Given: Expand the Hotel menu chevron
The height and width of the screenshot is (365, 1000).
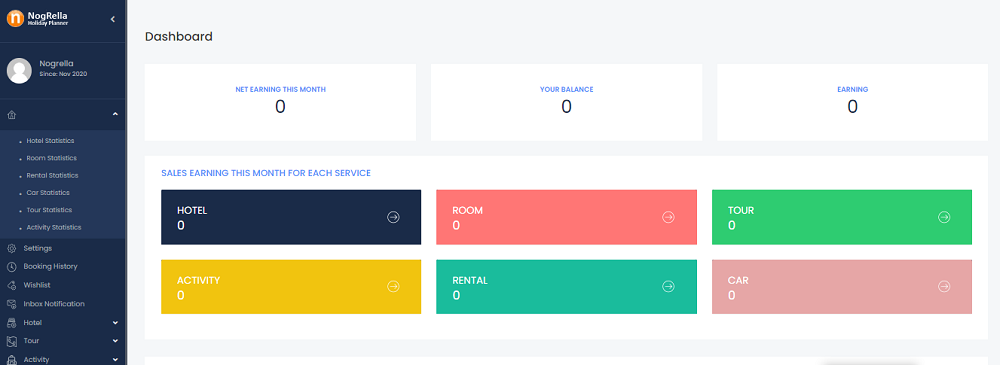Looking at the screenshot, I should tap(115, 323).
